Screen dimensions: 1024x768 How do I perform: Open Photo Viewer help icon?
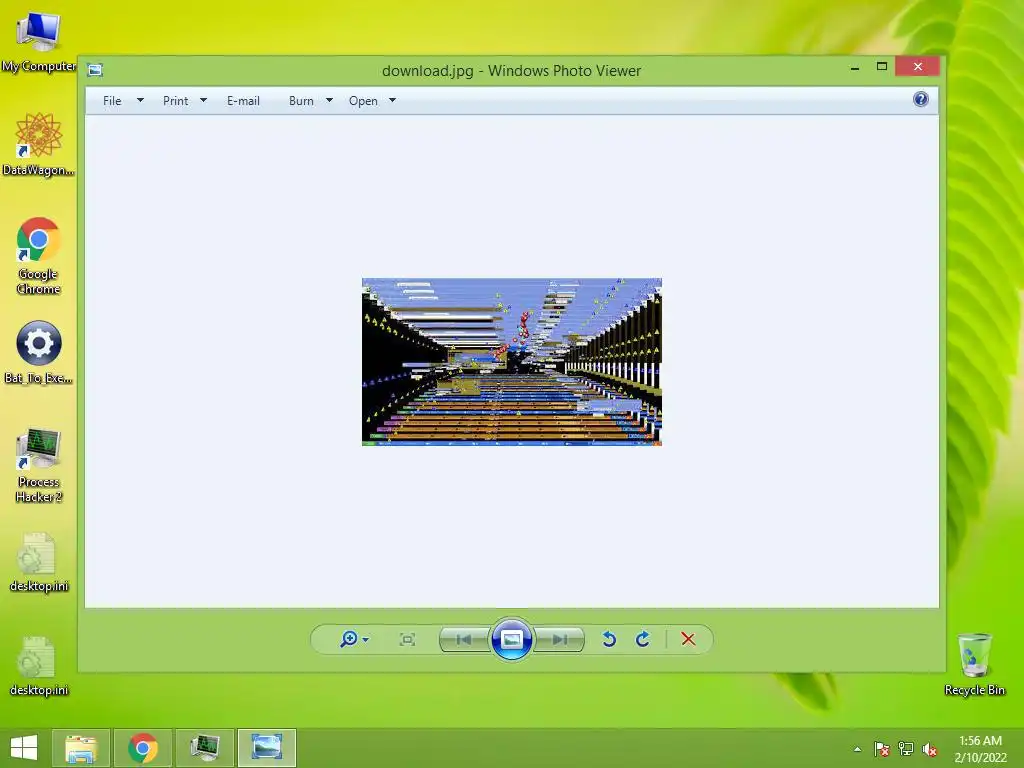coord(921,99)
